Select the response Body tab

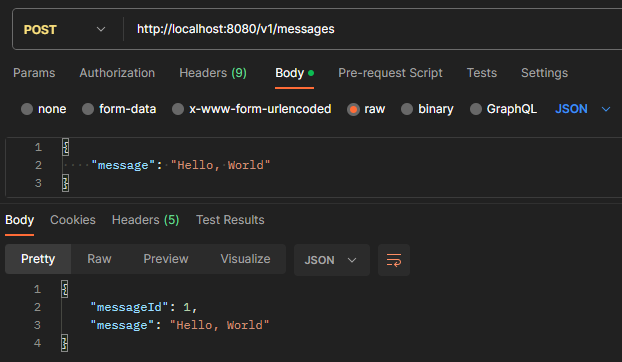point(19,220)
